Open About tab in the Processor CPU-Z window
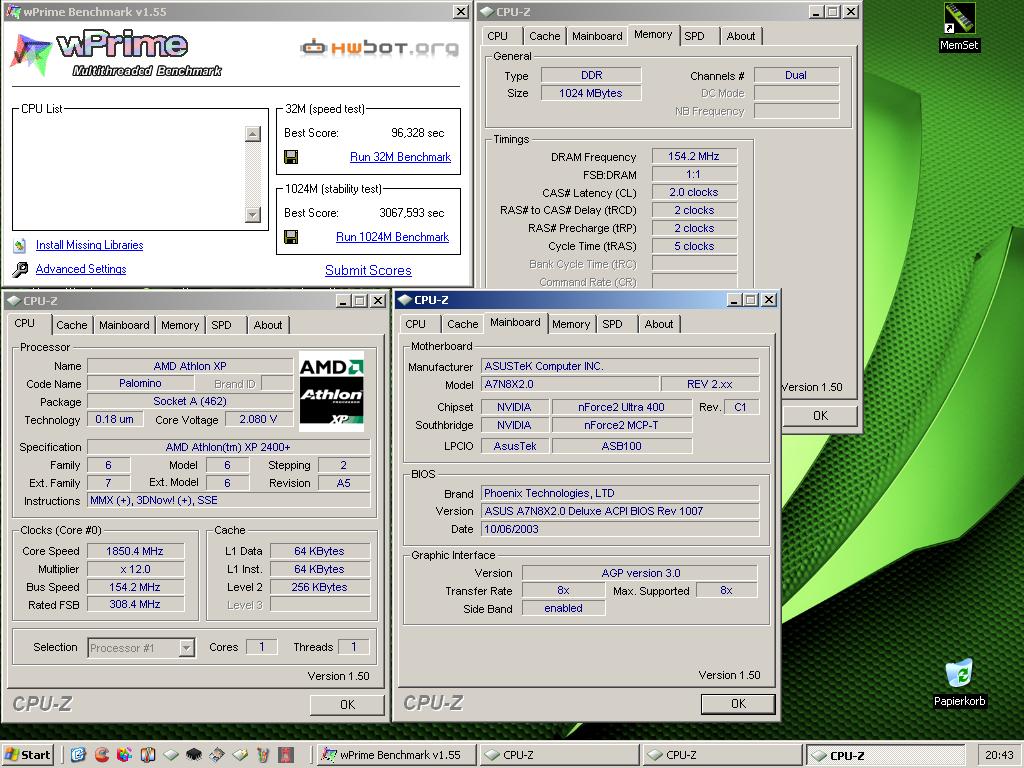 point(268,325)
